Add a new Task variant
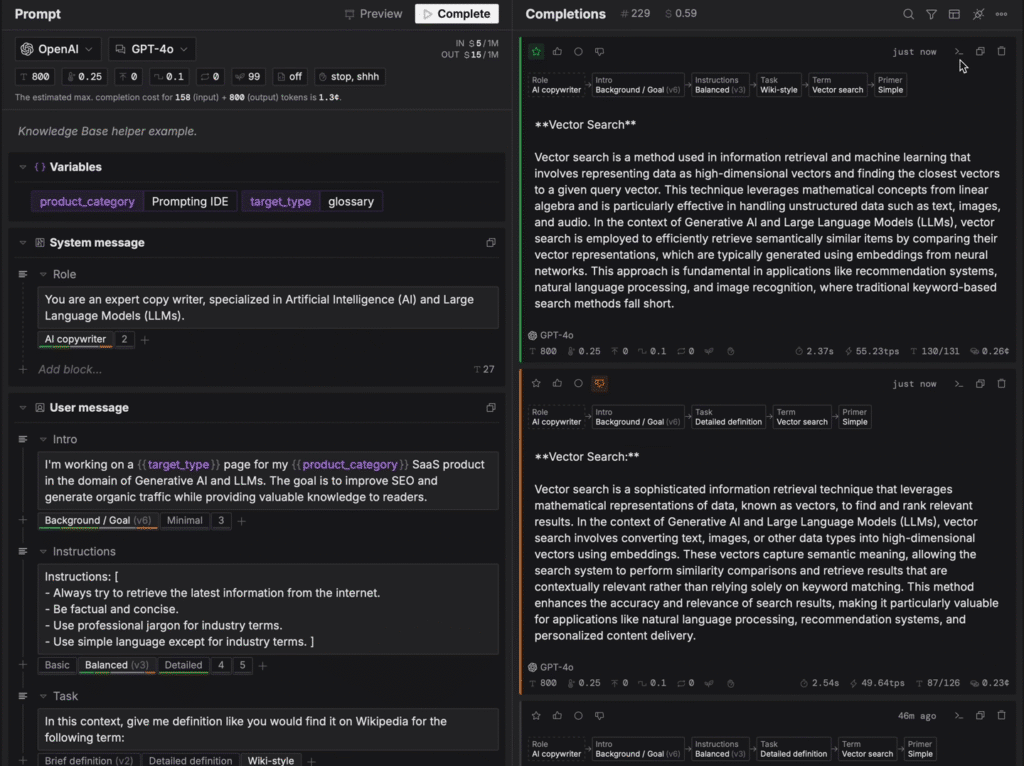The image size is (1024, 766). point(312,761)
